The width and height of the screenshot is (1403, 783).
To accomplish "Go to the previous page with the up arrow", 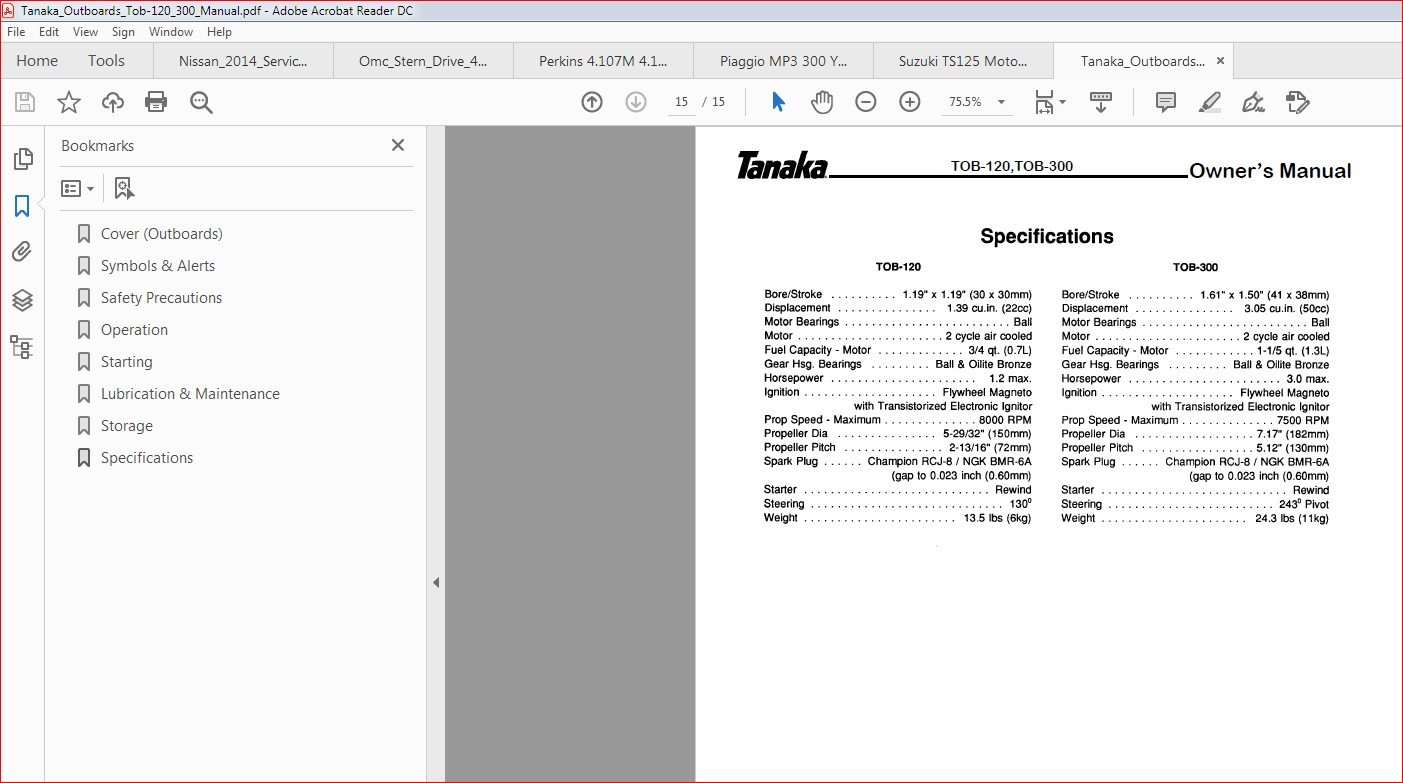I will [x=592, y=102].
